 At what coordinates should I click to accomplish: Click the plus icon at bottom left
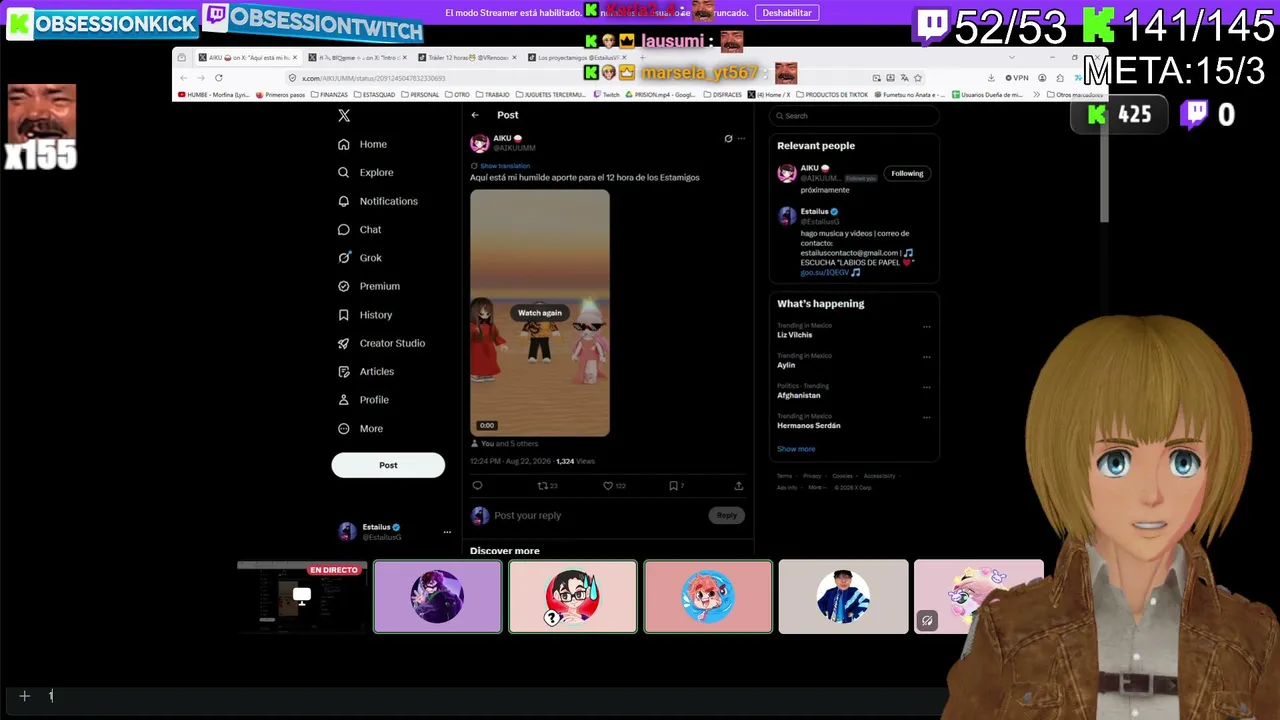[x=25, y=696]
